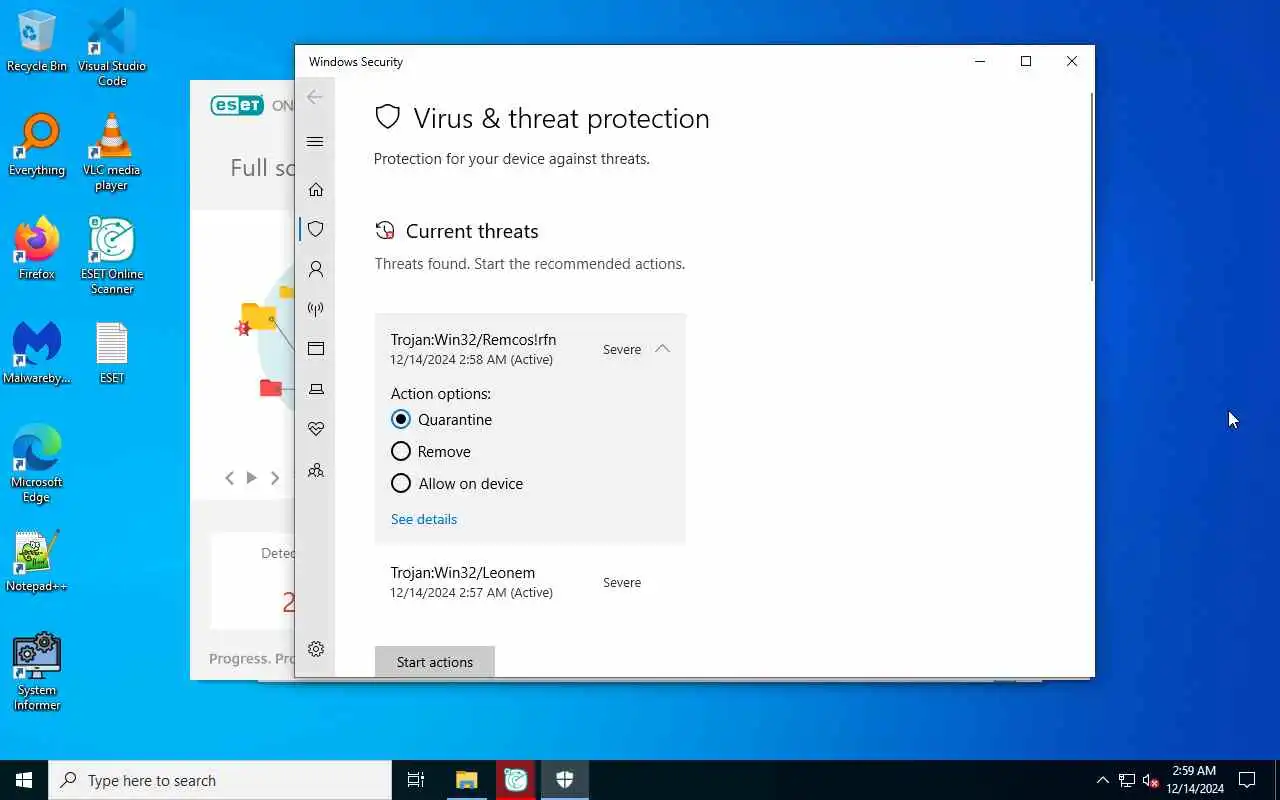The image size is (1280, 800).
Task: Open Home in Windows Security sidebar
Action: pyautogui.click(x=316, y=189)
